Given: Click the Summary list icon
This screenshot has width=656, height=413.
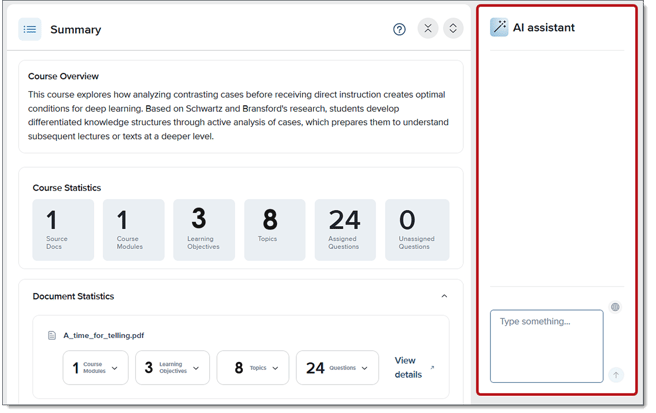Looking at the screenshot, I should (x=30, y=29).
